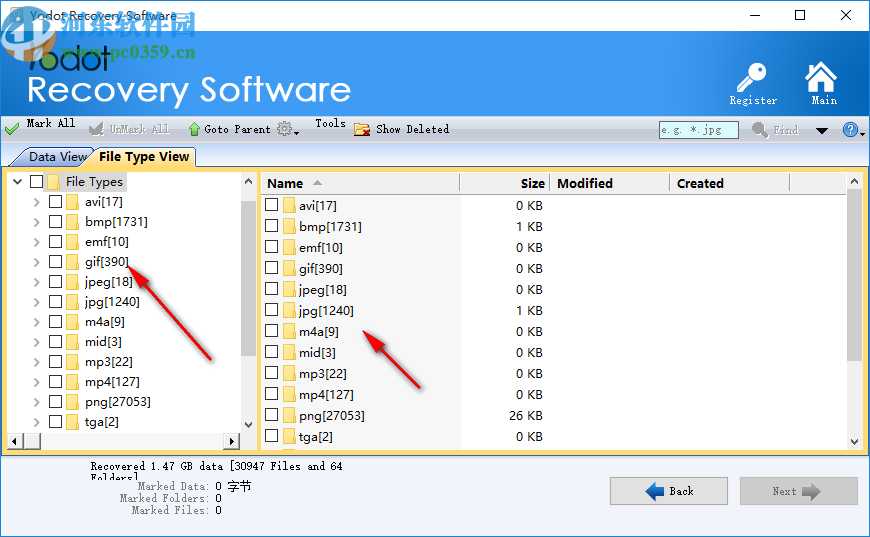The height and width of the screenshot is (537, 870).
Task: Click the File Types root folder icon
Action: [x=54, y=181]
